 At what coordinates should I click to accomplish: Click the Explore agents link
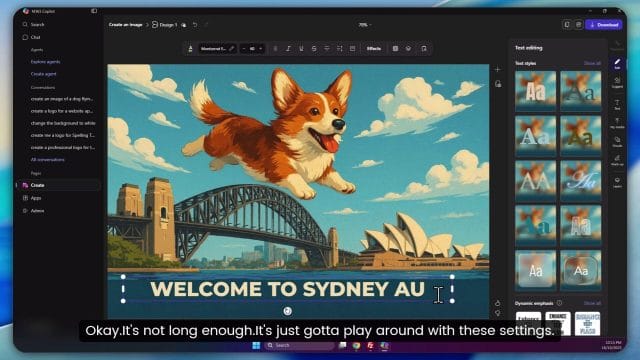pyautogui.click(x=45, y=62)
